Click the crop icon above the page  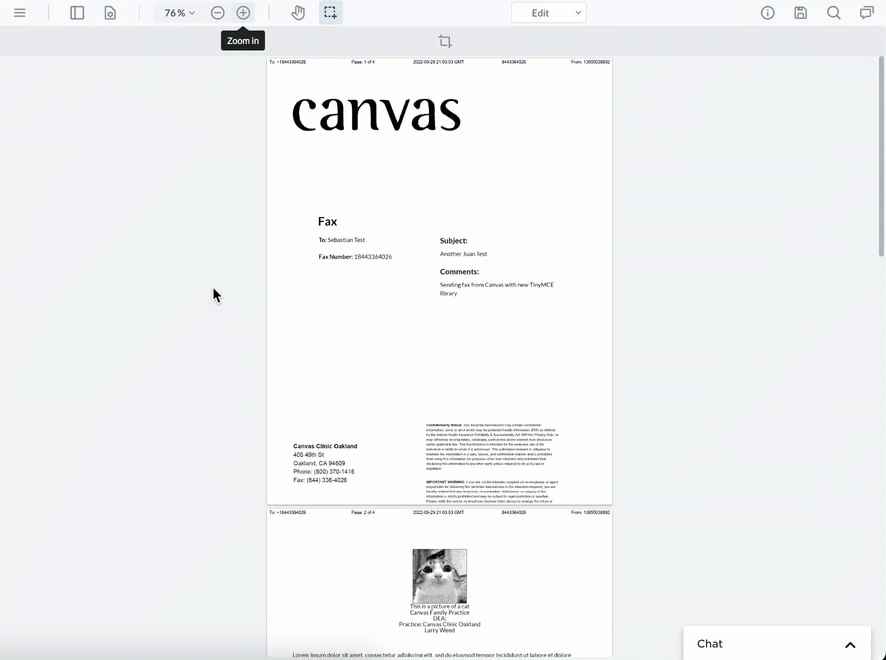point(444,41)
